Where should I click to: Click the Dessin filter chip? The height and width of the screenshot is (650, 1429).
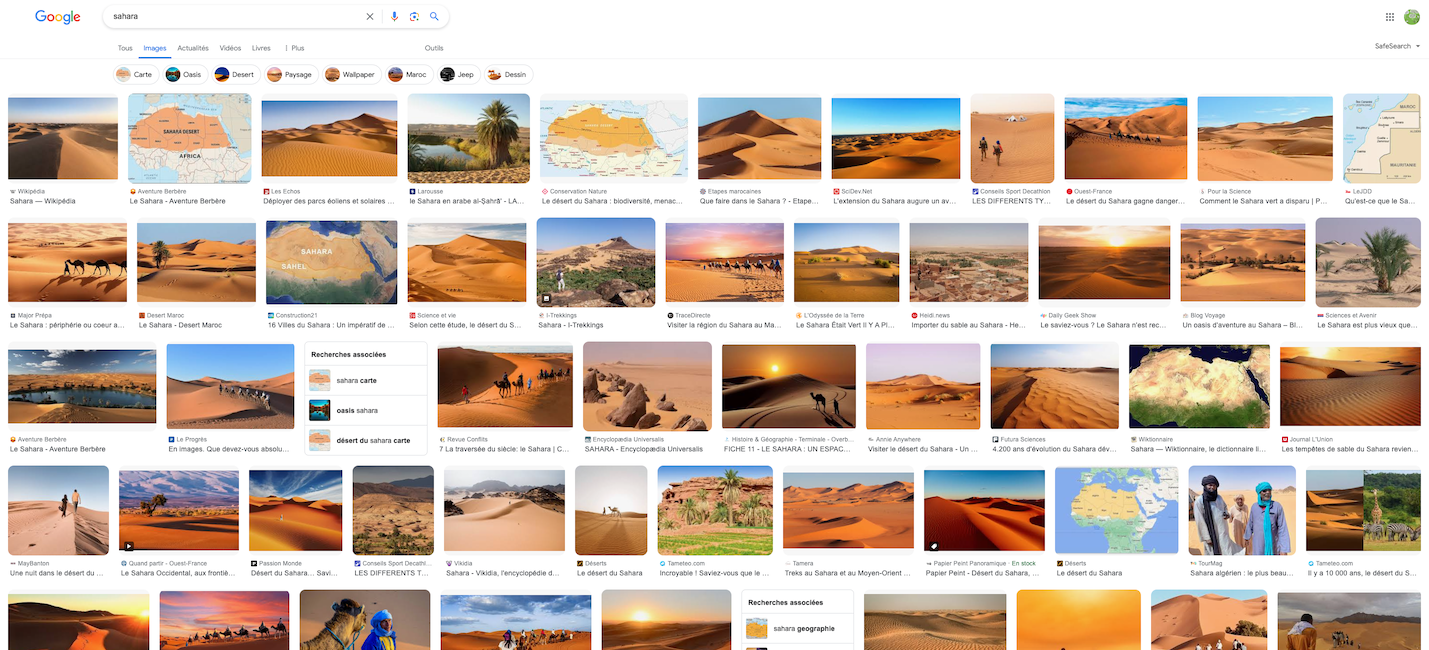[x=508, y=74]
